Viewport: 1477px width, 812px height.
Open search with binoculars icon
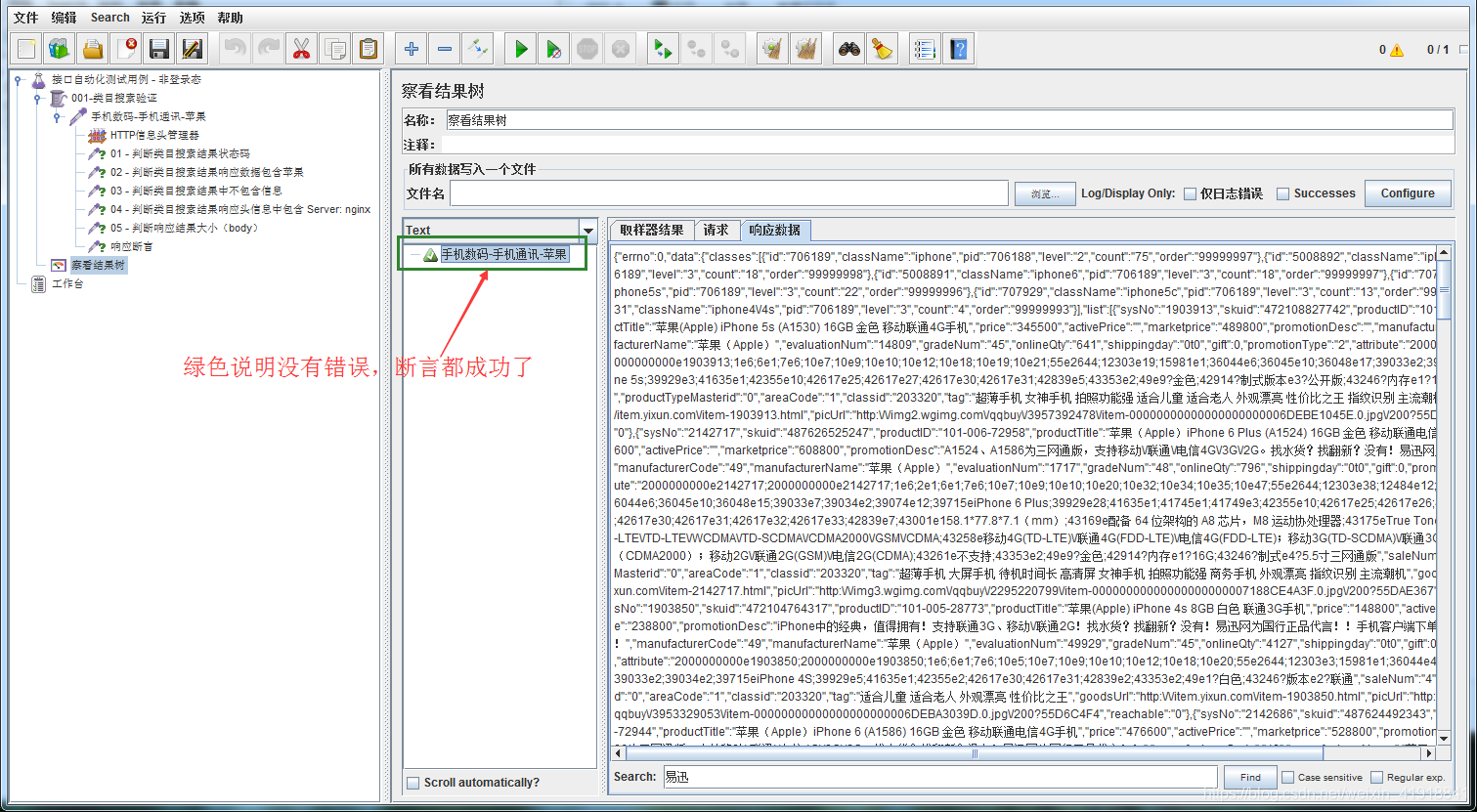849,48
